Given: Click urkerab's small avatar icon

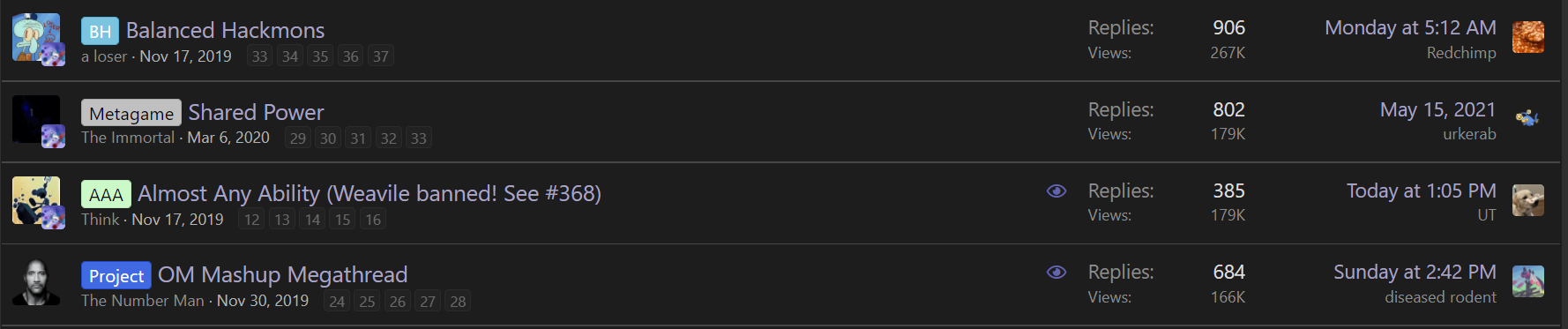Looking at the screenshot, I should tap(1527, 118).
